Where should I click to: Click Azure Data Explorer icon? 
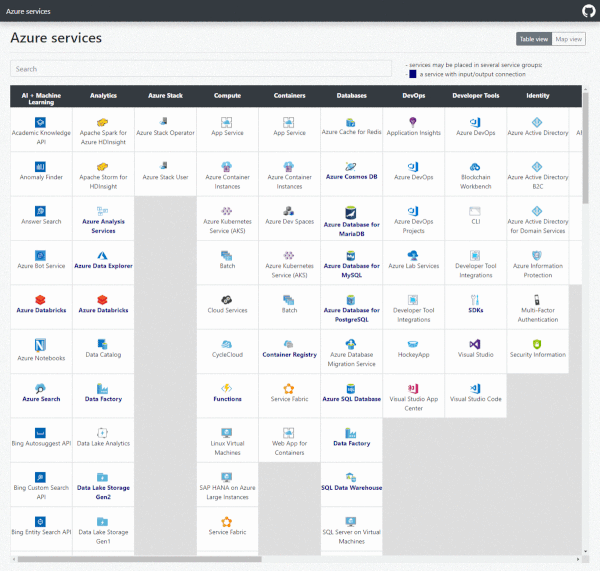point(102,255)
